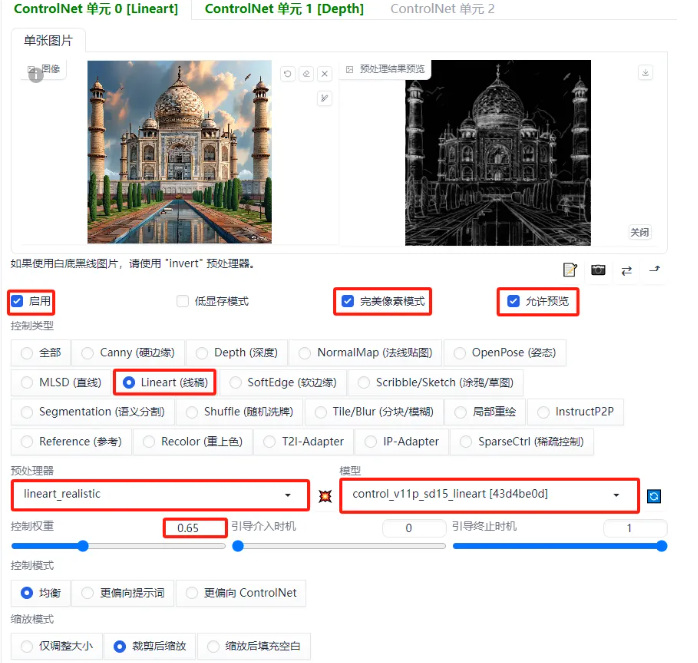Click the brush edit icon beside the input image
The width and height of the screenshot is (698, 663).
coord(325,98)
